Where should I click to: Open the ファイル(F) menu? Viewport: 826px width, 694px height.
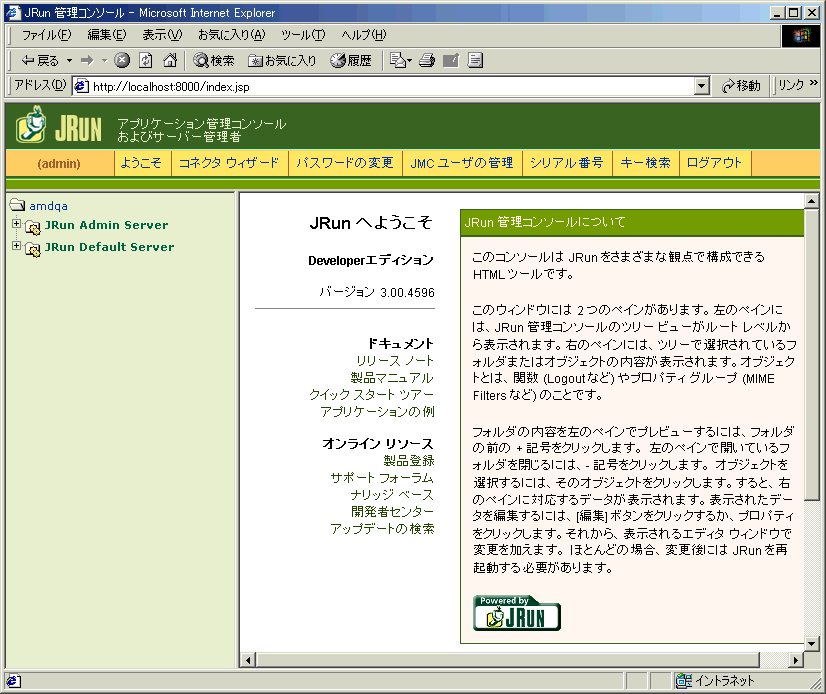click(x=46, y=35)
